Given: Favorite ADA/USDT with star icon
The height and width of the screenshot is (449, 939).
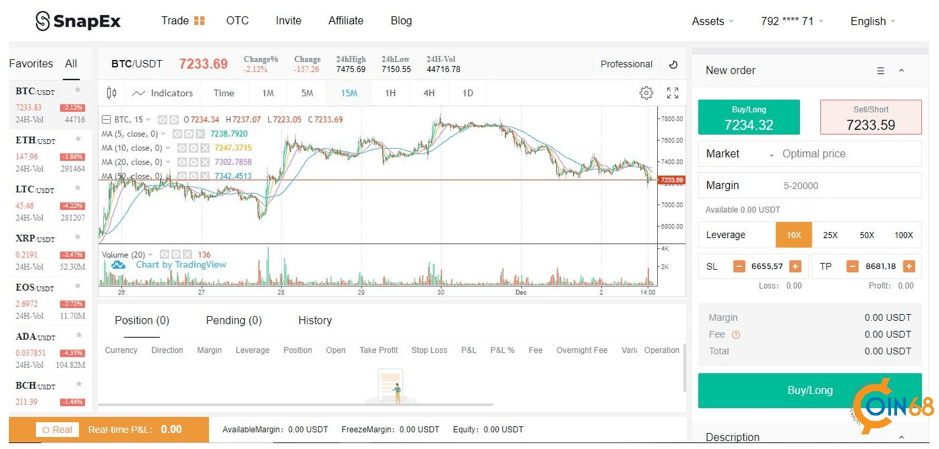Looking at the screenshot, I should 77,335.
